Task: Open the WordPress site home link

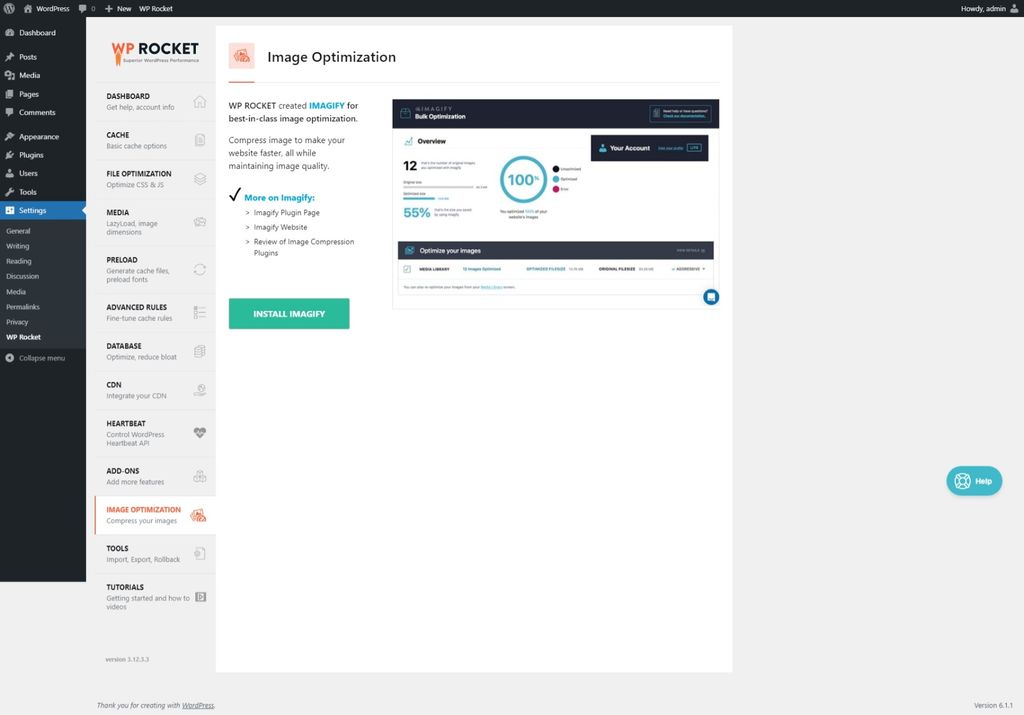Action: point(46,8)
